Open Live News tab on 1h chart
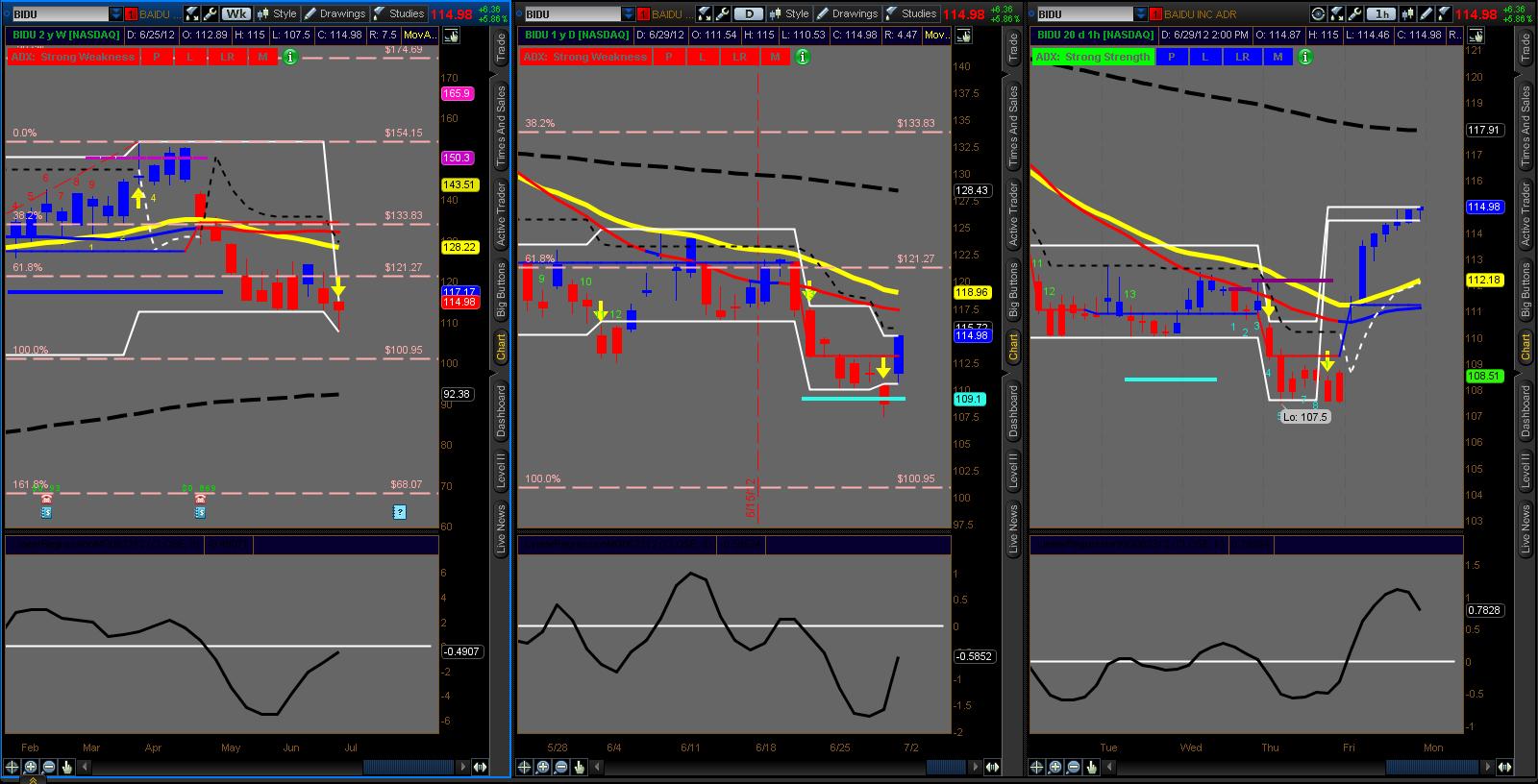This screenshot has width=1538, height=784. tap(1526, 528)
